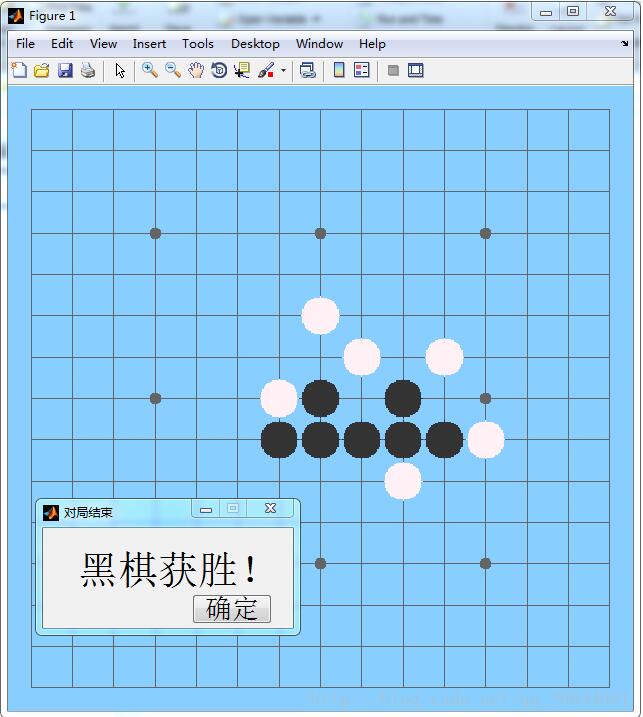Image resolution: width=643 pixels, height=717 pixels.
Task: Click the topmost white stone on the board
Action: pos(320,315)
